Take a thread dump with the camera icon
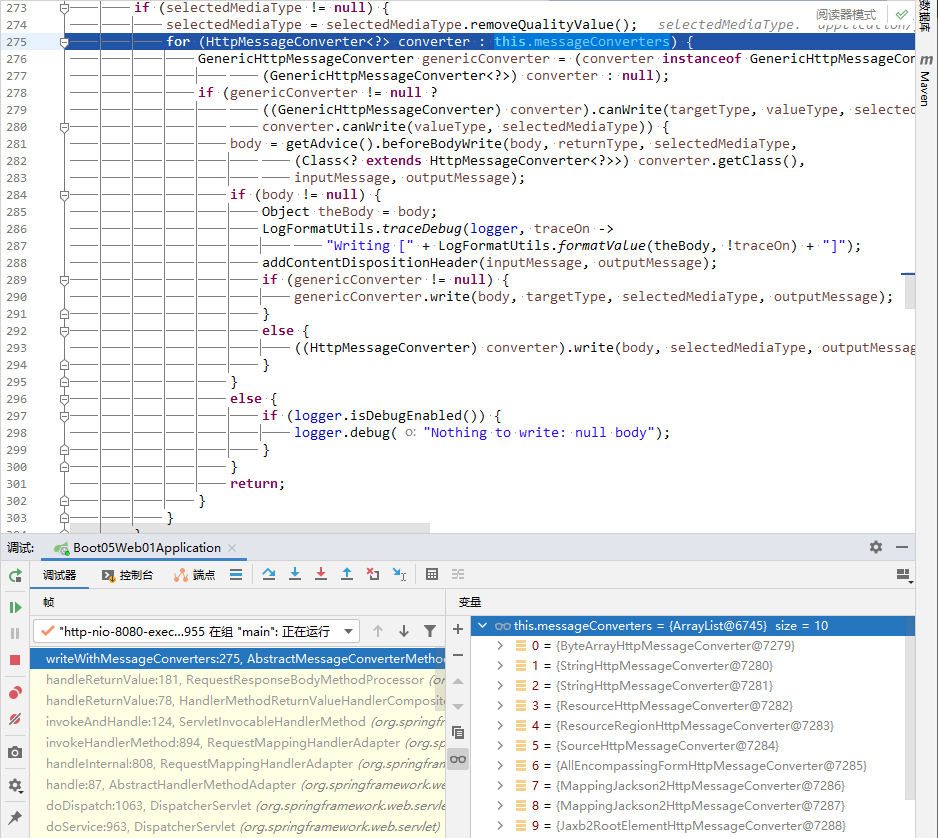This screenshot has width=938, height=838. pyautogui.click(x=15, y=752)
